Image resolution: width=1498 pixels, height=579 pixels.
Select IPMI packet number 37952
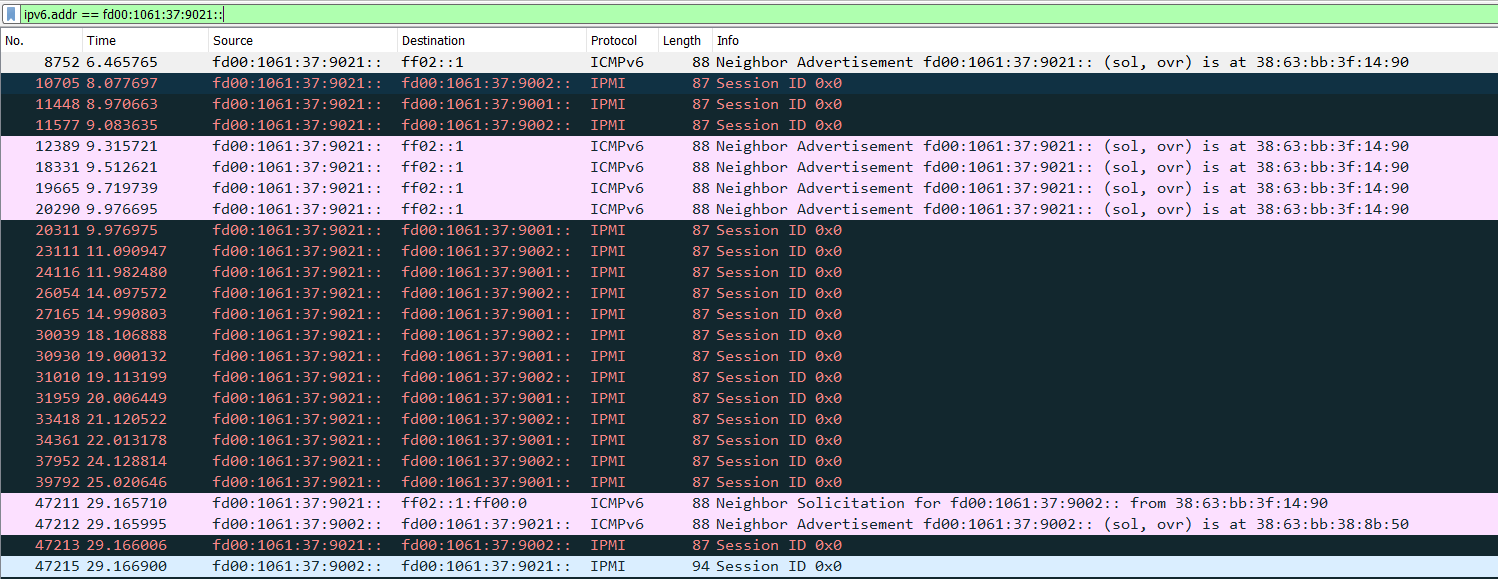pos(700,461)
